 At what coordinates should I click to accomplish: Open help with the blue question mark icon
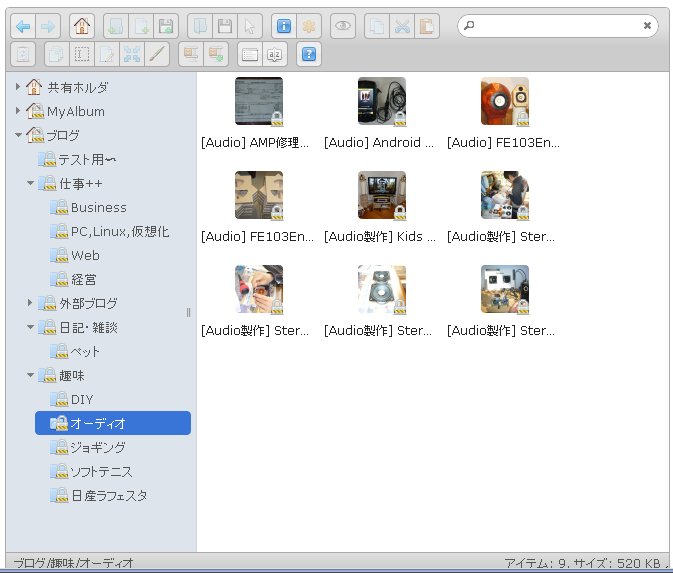[x=309, y=54]
